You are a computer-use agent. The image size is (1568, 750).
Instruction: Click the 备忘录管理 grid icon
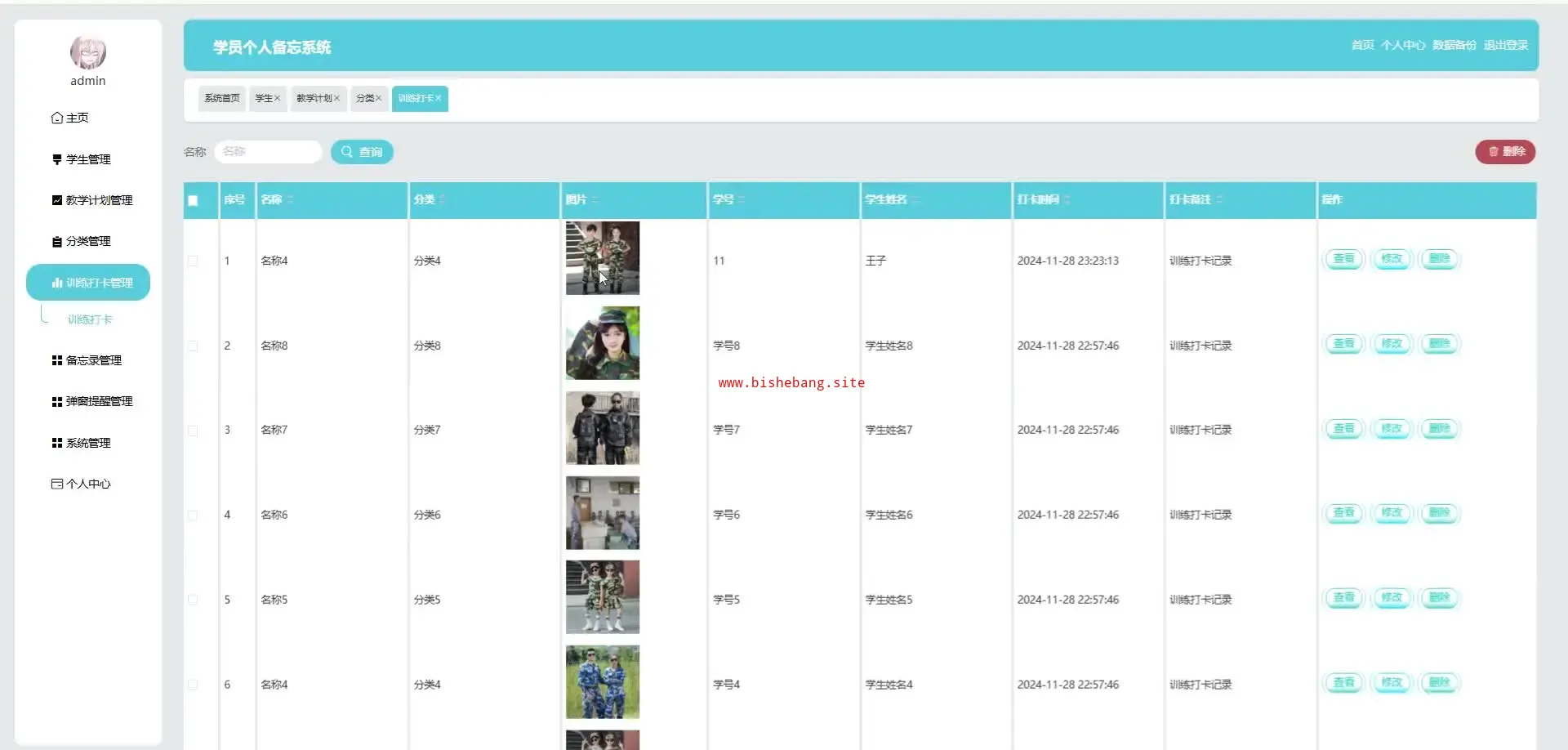pyautogui.click(x=57, y=360)
